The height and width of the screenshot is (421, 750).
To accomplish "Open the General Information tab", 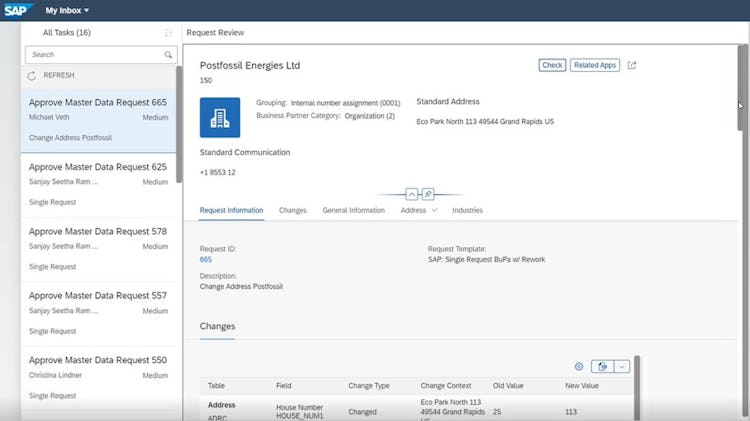I will tap(353, 211).
